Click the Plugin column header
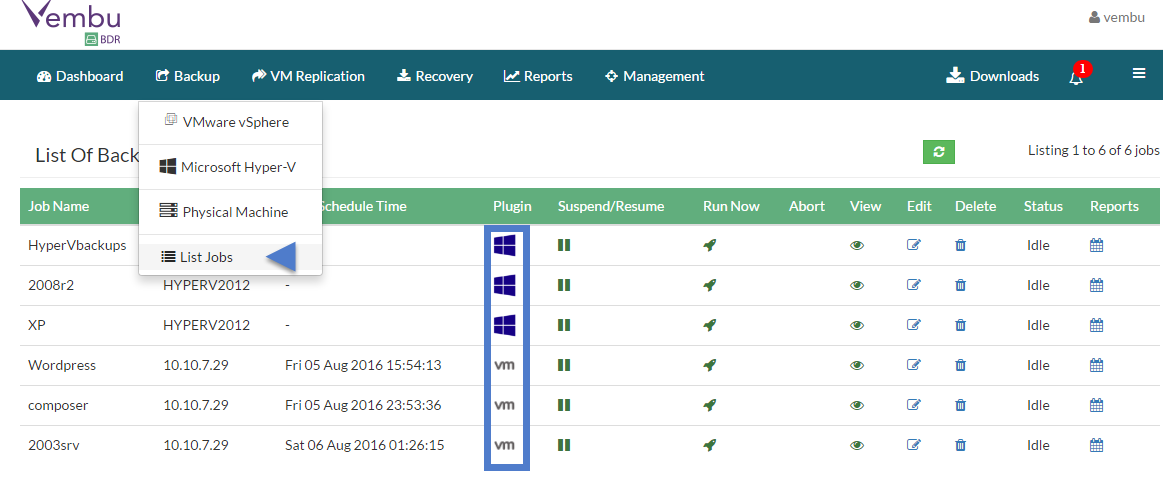 (x=513, y=206)
